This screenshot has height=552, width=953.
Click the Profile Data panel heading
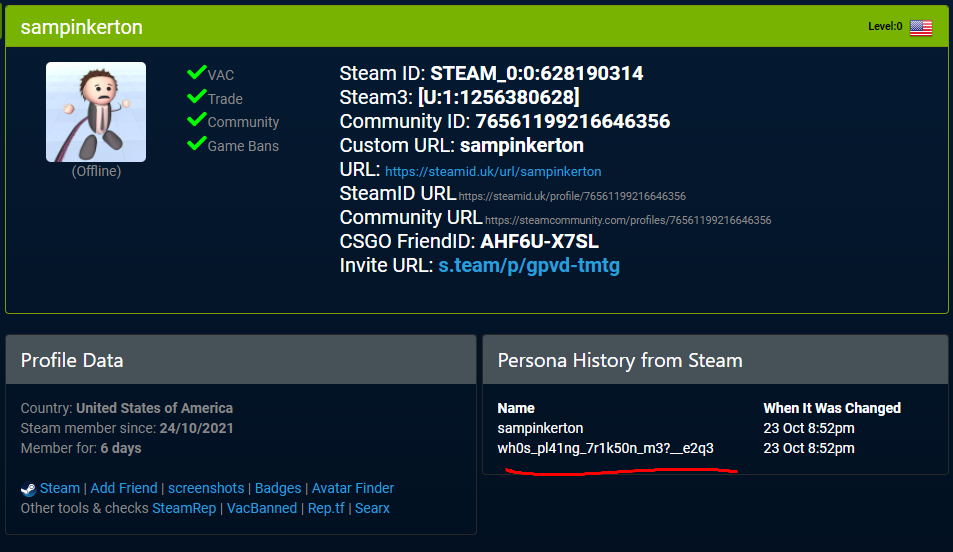point(72,361)
